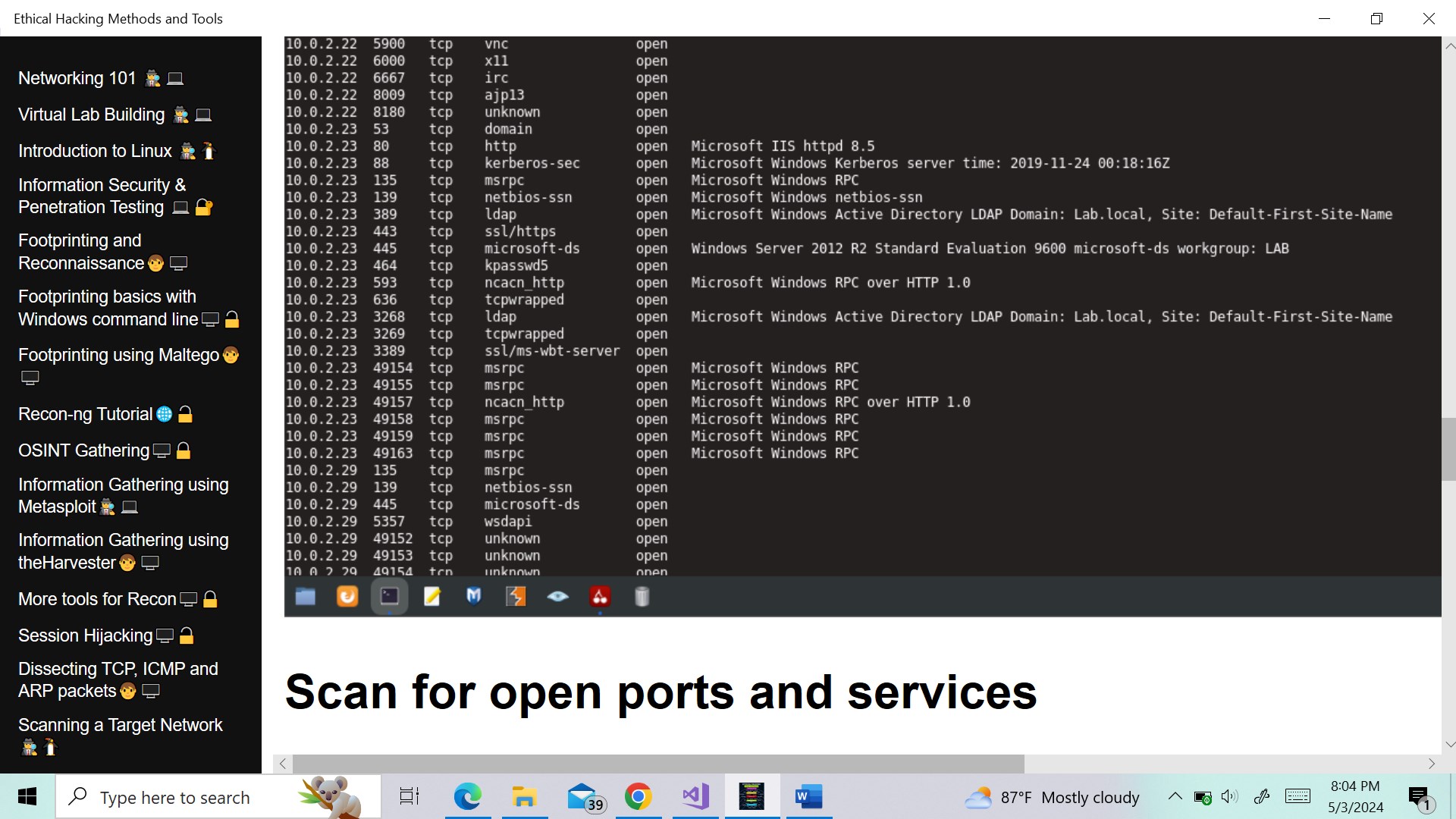Open the text editor from the dock
This screenshot has height=819, width=1456.
tap(431, 597)
